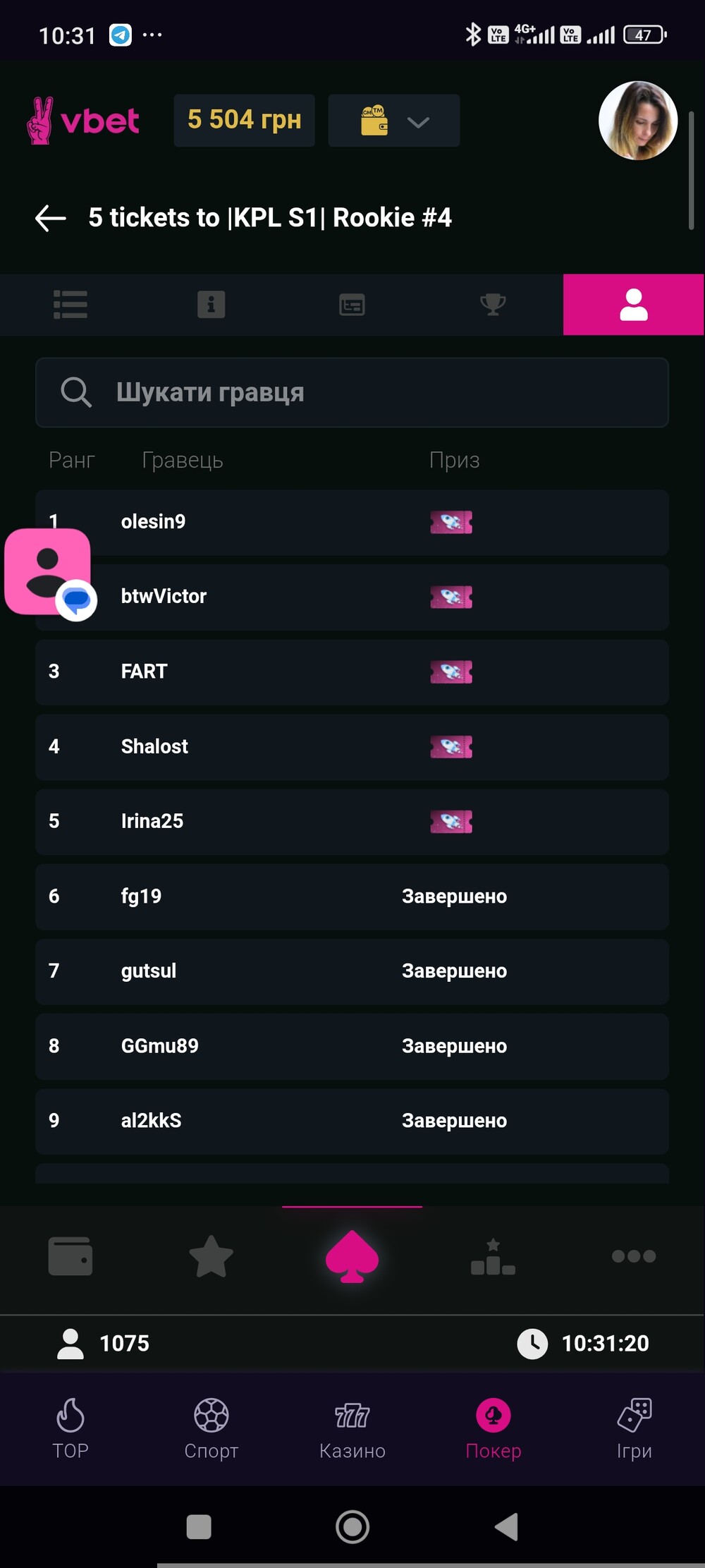Open the floating chat contact bubble
The width and height of the screenshot is (705, 1568).
pos(48,572)
